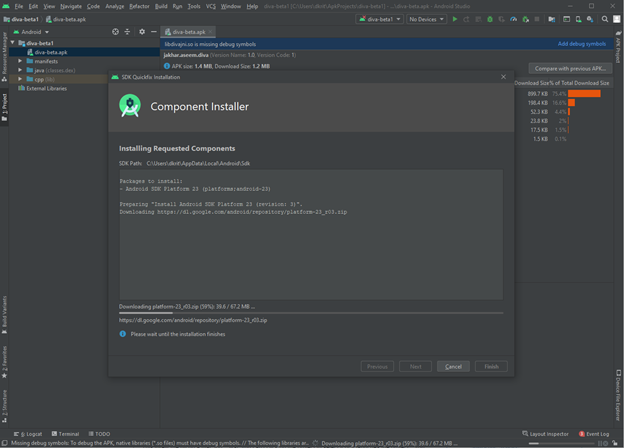This screenshot has width=624, height=448.
Task: Hide the Project panel with minus icon
Action: tap(154, 32)
